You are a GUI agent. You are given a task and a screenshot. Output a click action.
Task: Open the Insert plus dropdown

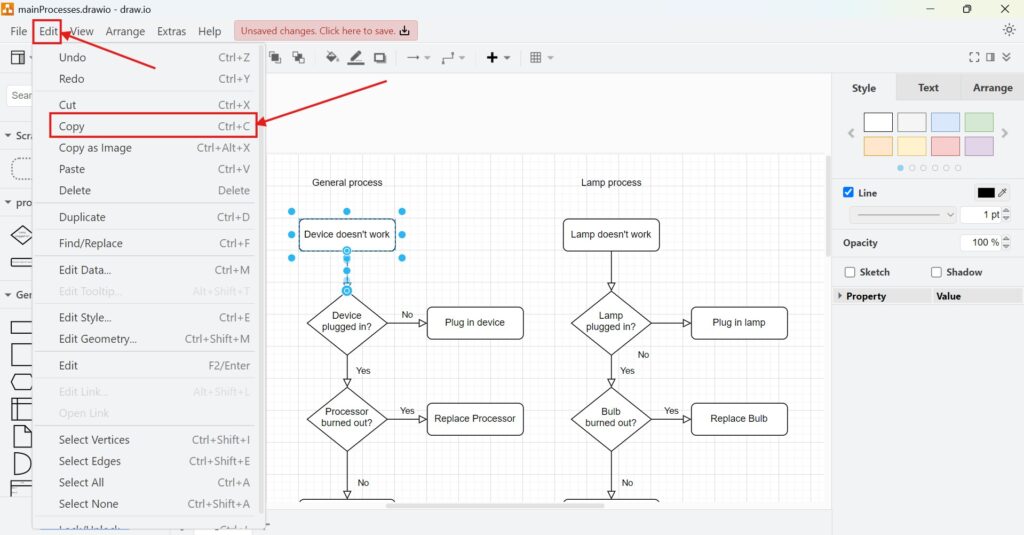pos(497,58)
